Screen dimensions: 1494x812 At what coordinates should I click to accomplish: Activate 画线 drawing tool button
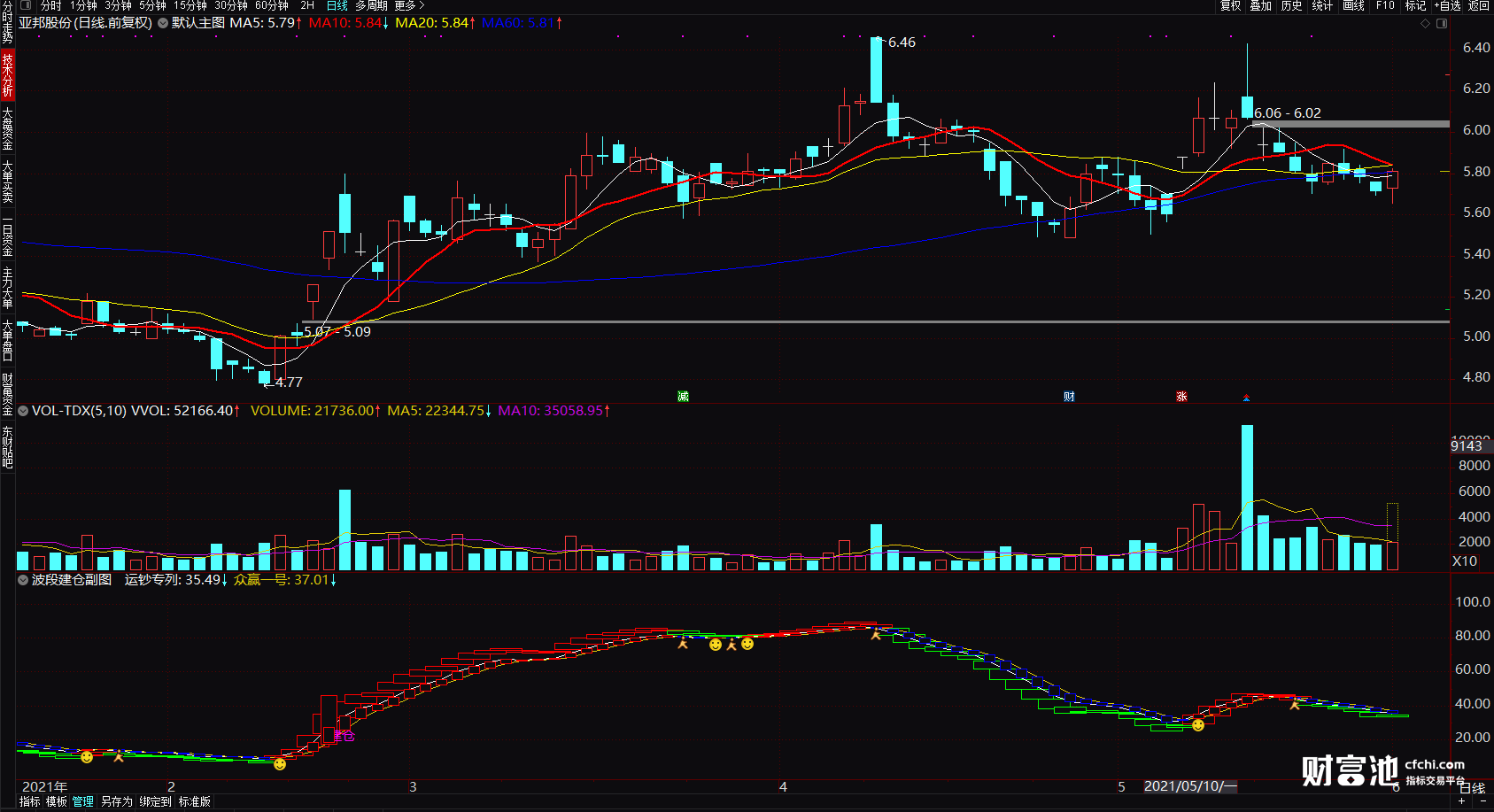(1353, 5)
